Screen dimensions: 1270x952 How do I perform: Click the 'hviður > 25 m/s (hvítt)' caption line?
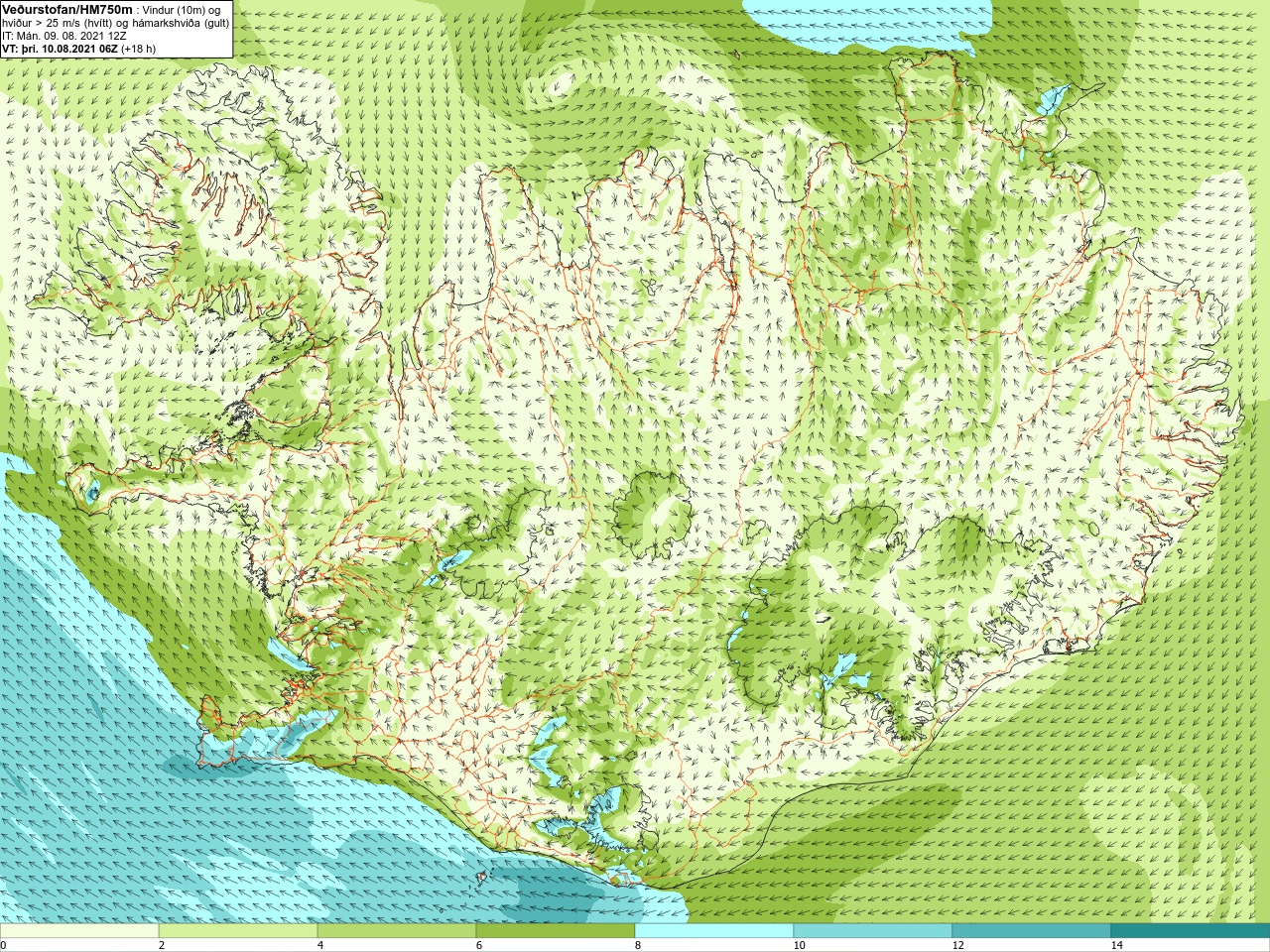pos(115,23)
